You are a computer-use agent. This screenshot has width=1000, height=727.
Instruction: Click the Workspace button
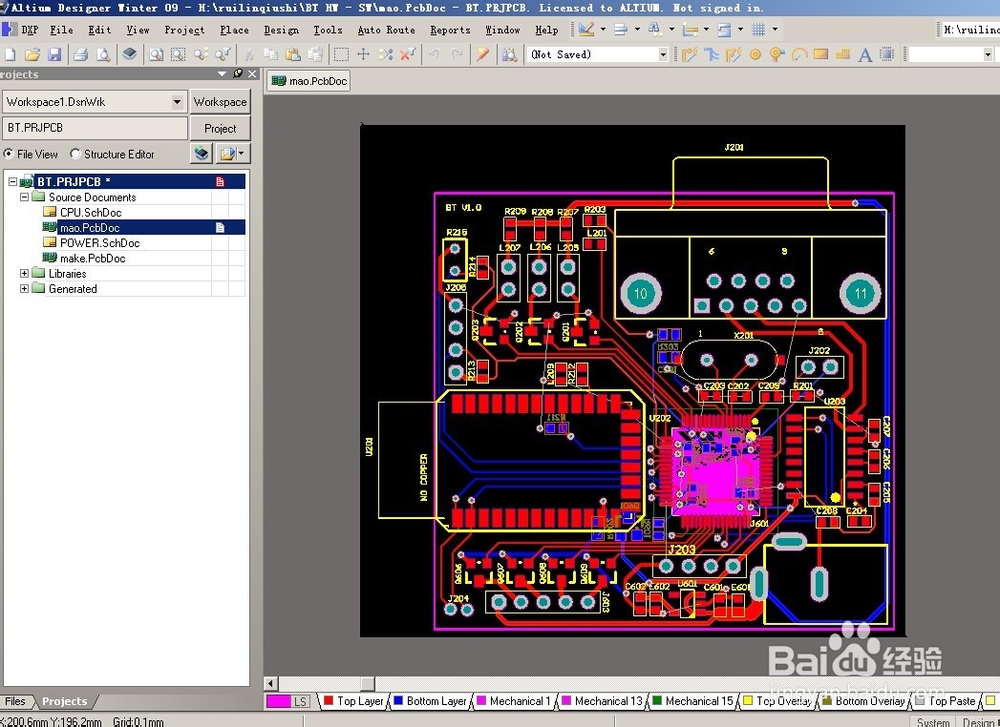coord(220,102)
